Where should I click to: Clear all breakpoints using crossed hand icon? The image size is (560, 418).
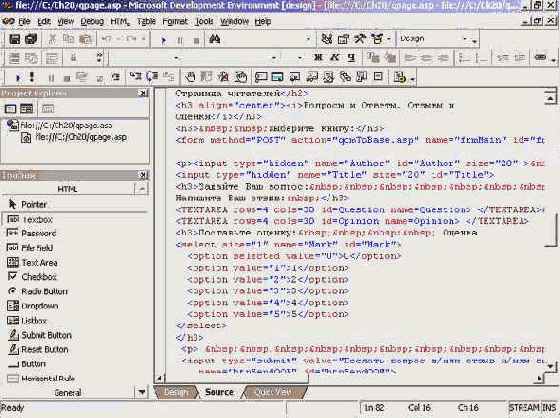(224, 76)
